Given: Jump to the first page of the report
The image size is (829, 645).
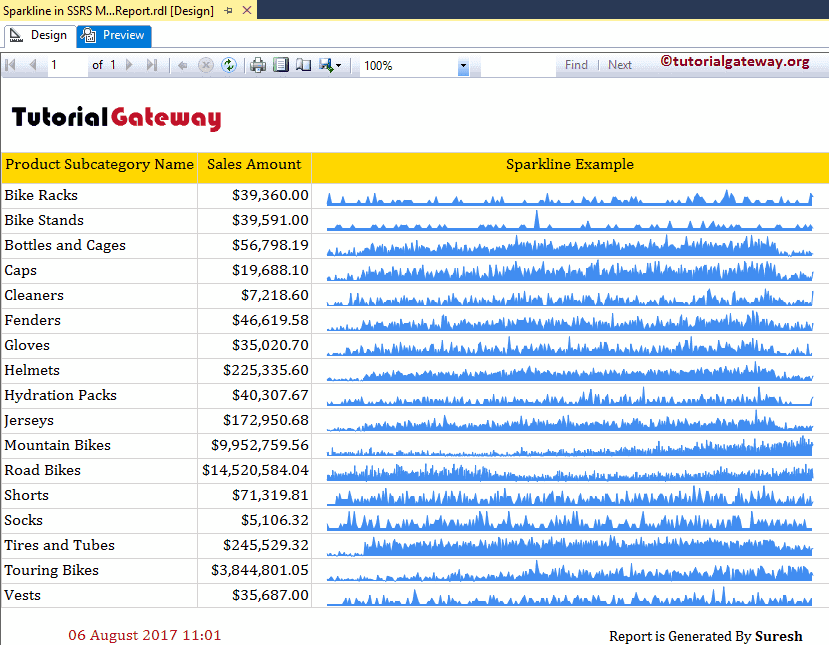Looking at the screenshot, I should [x=12, y=64].
